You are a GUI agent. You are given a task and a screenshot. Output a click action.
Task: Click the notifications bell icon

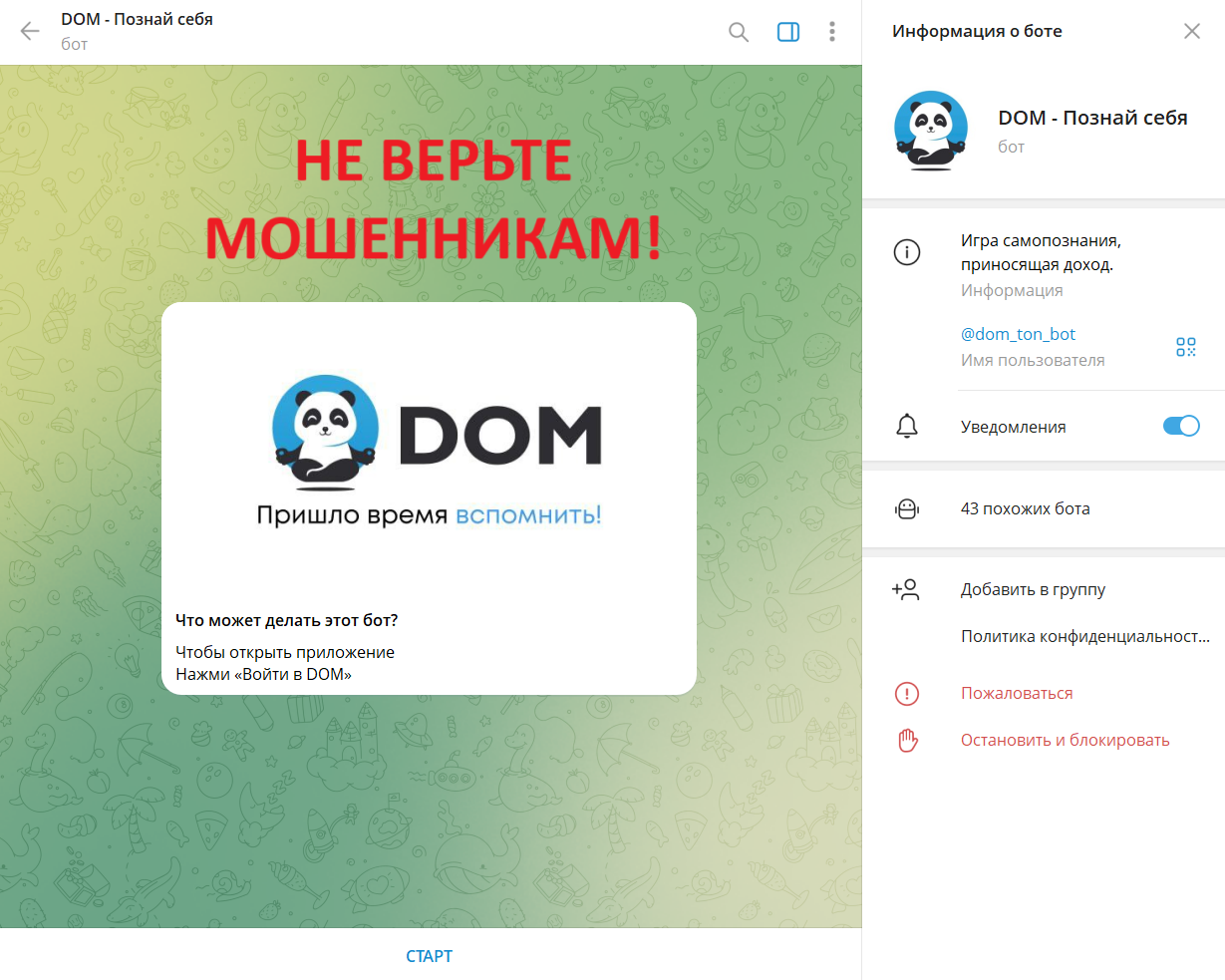(906, 427)
